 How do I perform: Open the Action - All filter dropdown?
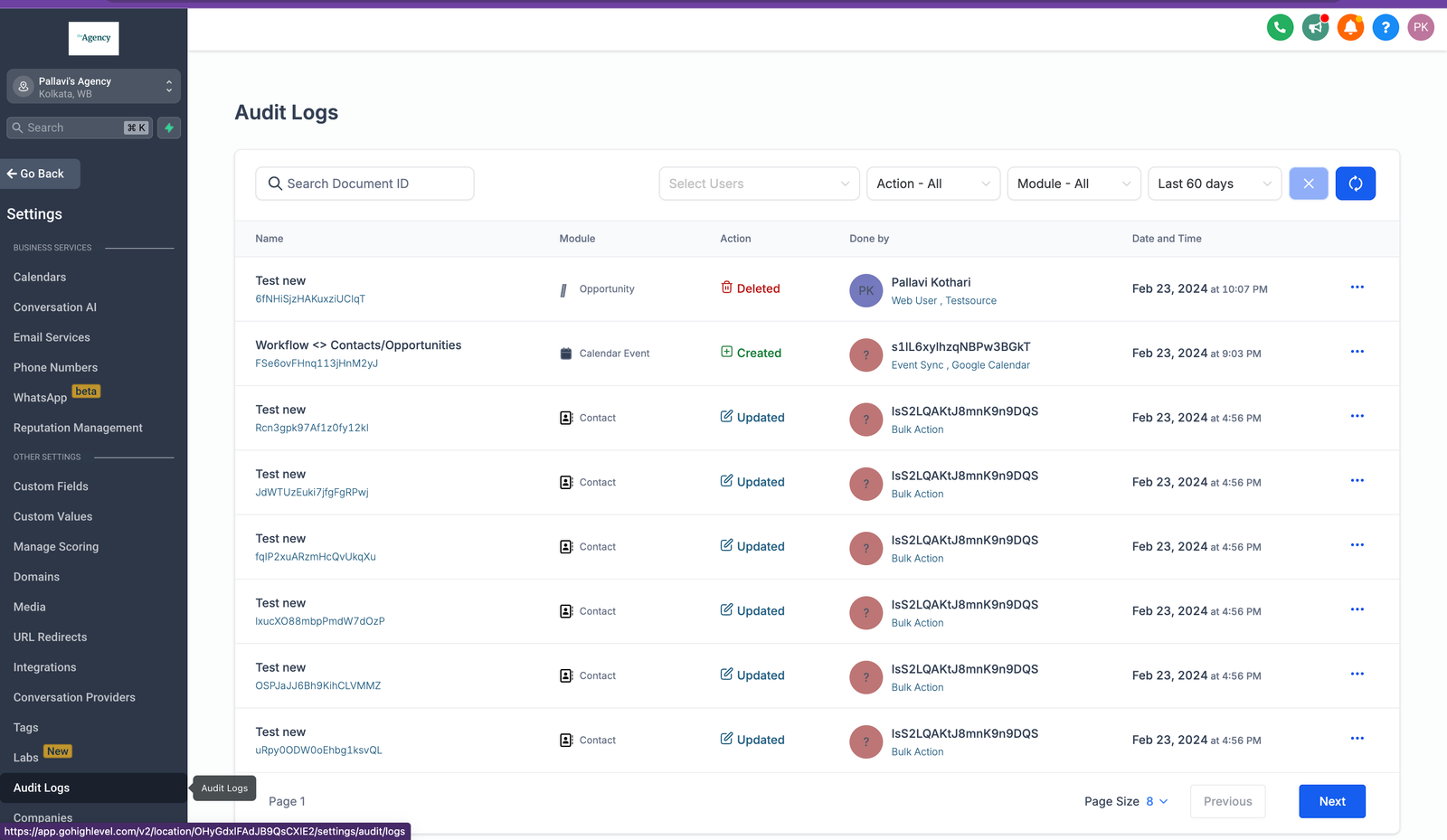tap(932, 184)
